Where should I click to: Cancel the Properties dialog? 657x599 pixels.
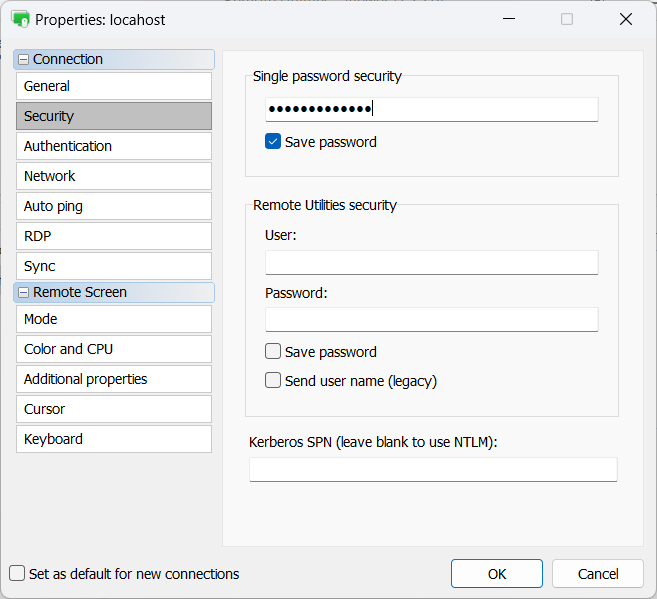(x=598, y=574)
